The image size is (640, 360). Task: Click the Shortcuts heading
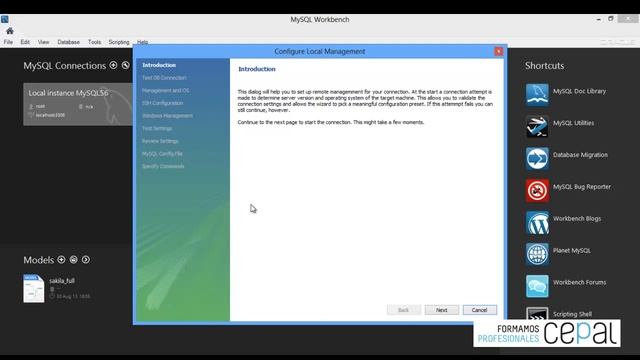[x=544, y=66]
